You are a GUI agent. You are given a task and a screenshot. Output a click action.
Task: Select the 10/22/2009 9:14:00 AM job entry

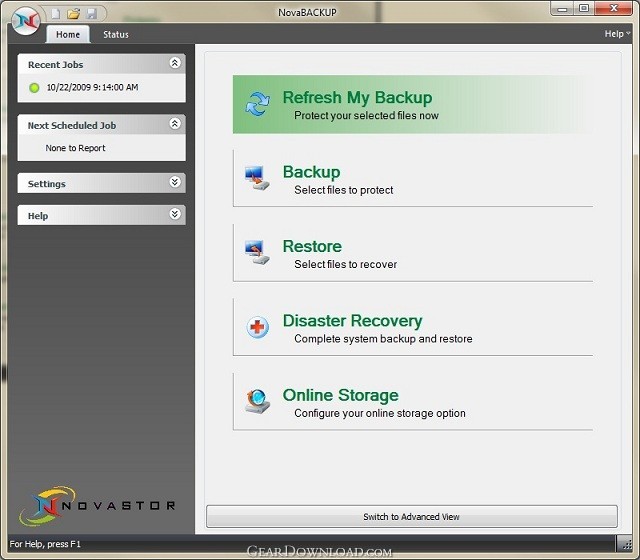pos(92,87)
